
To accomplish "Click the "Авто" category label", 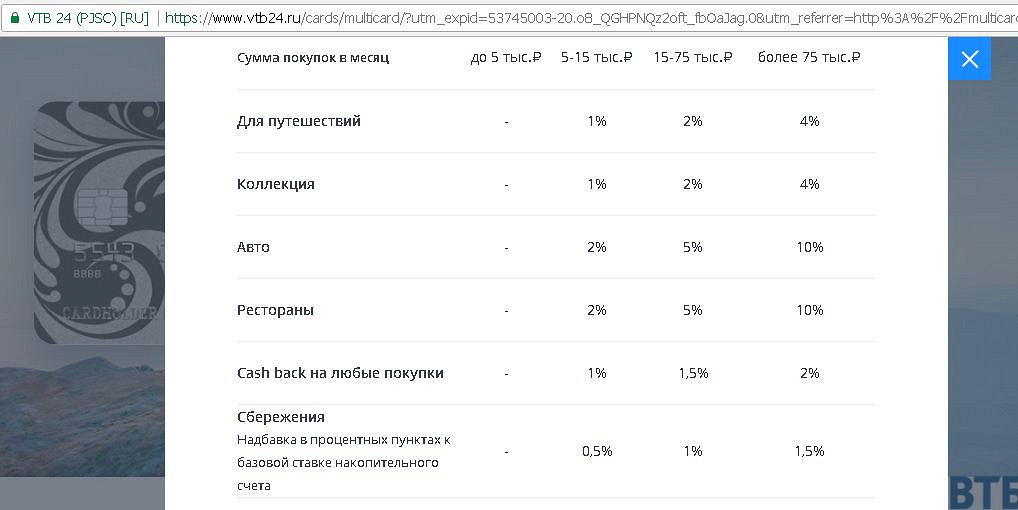I will point(253,247).
